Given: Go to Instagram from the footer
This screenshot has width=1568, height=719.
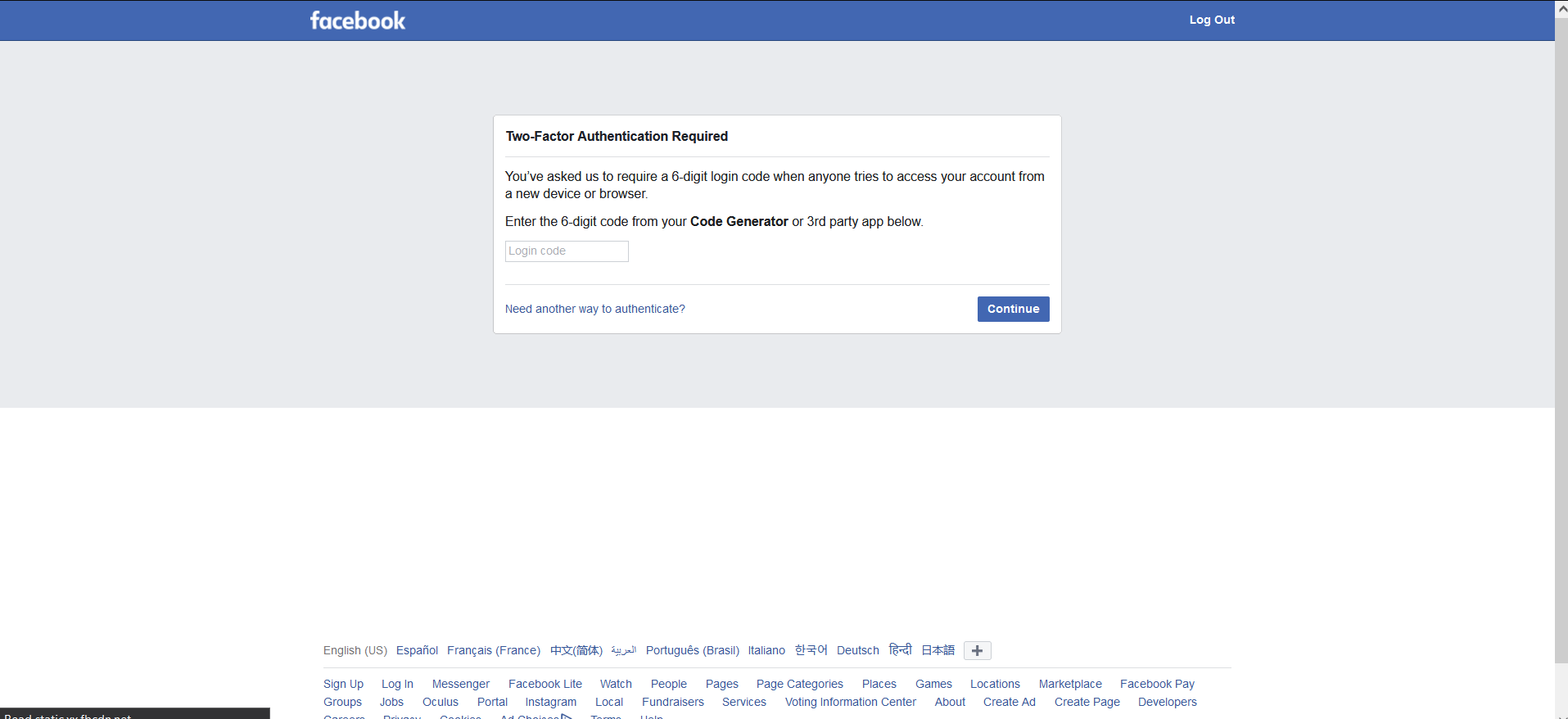Looking at the screenshot, I should pos(551,702).
